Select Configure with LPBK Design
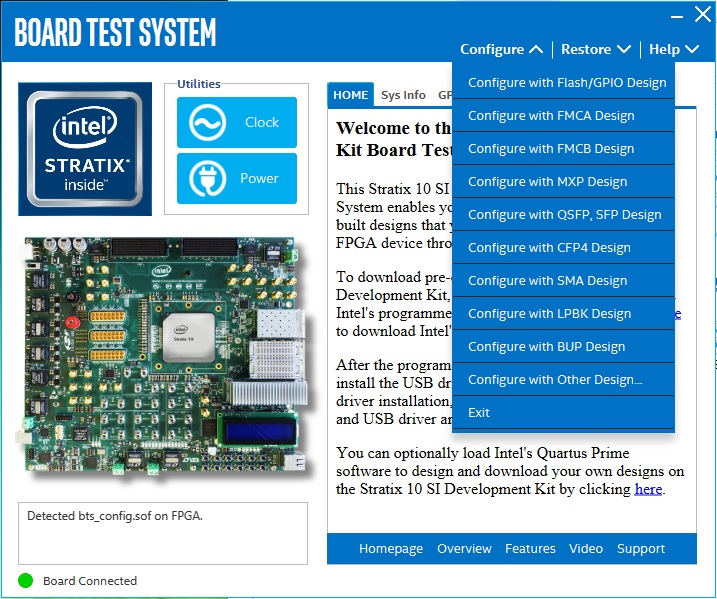This screenshot has width=717, height=599. [563, 313]
